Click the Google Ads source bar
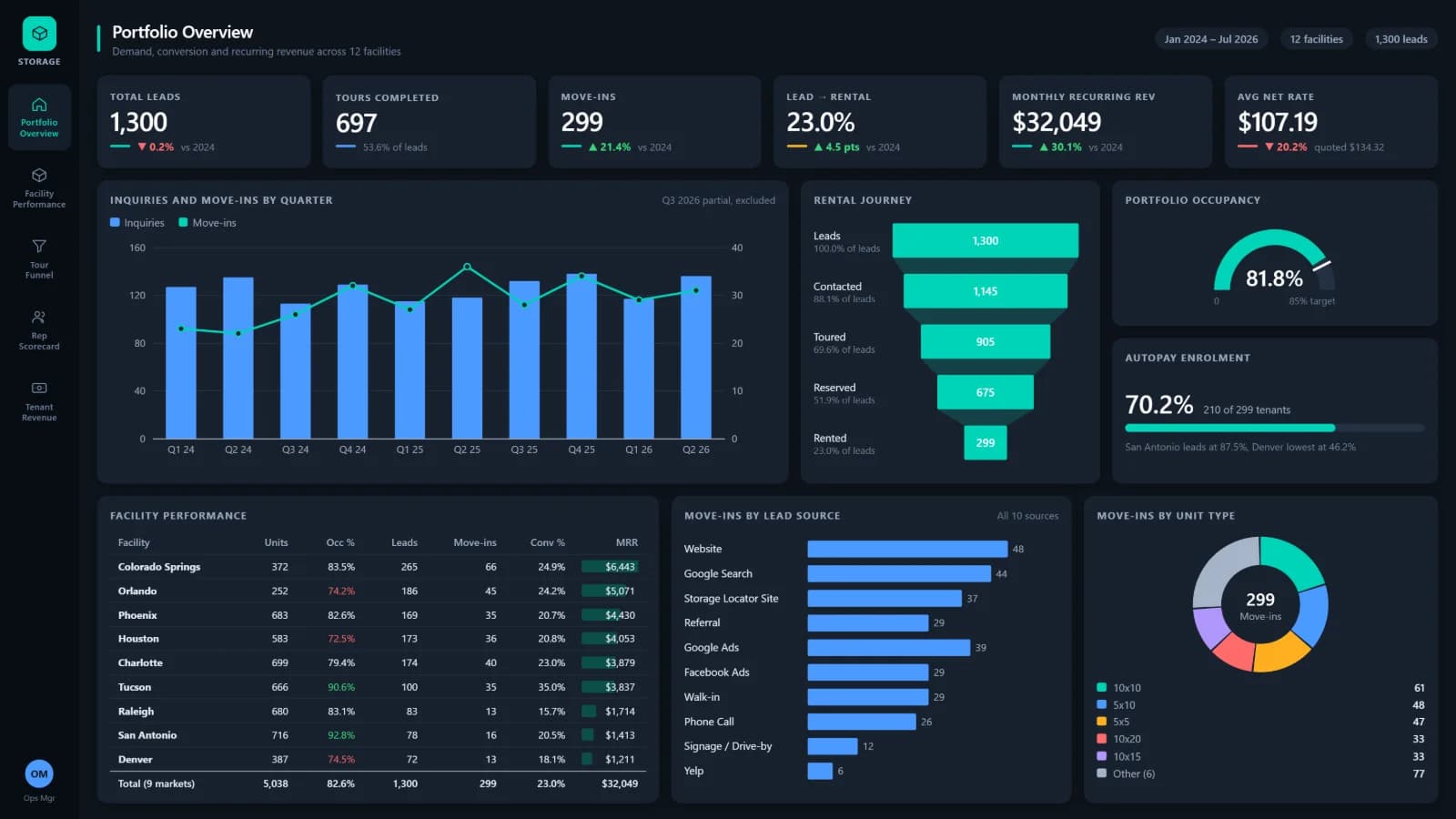This screenshot has width=1456, height=819. coord(888,648)
